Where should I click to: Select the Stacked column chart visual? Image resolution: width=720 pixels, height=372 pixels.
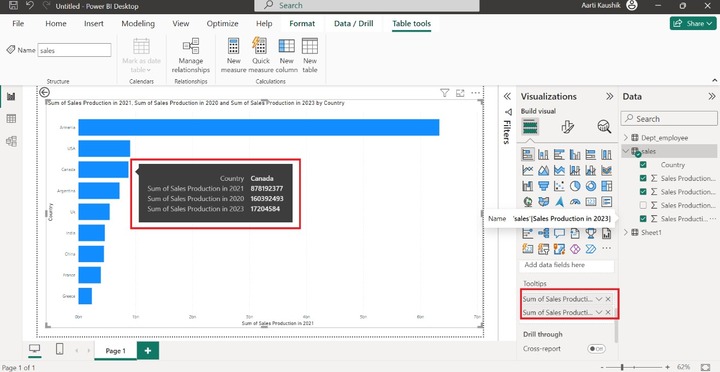544,154
